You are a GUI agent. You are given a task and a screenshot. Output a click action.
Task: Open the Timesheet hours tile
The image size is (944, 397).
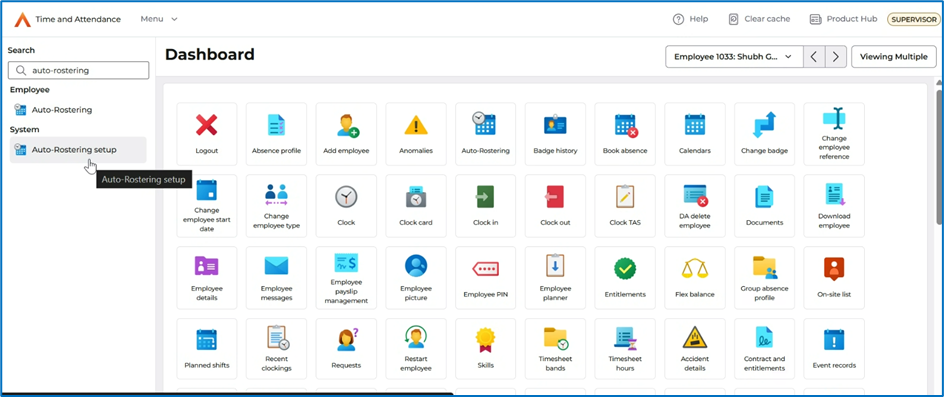click(625, 349)
